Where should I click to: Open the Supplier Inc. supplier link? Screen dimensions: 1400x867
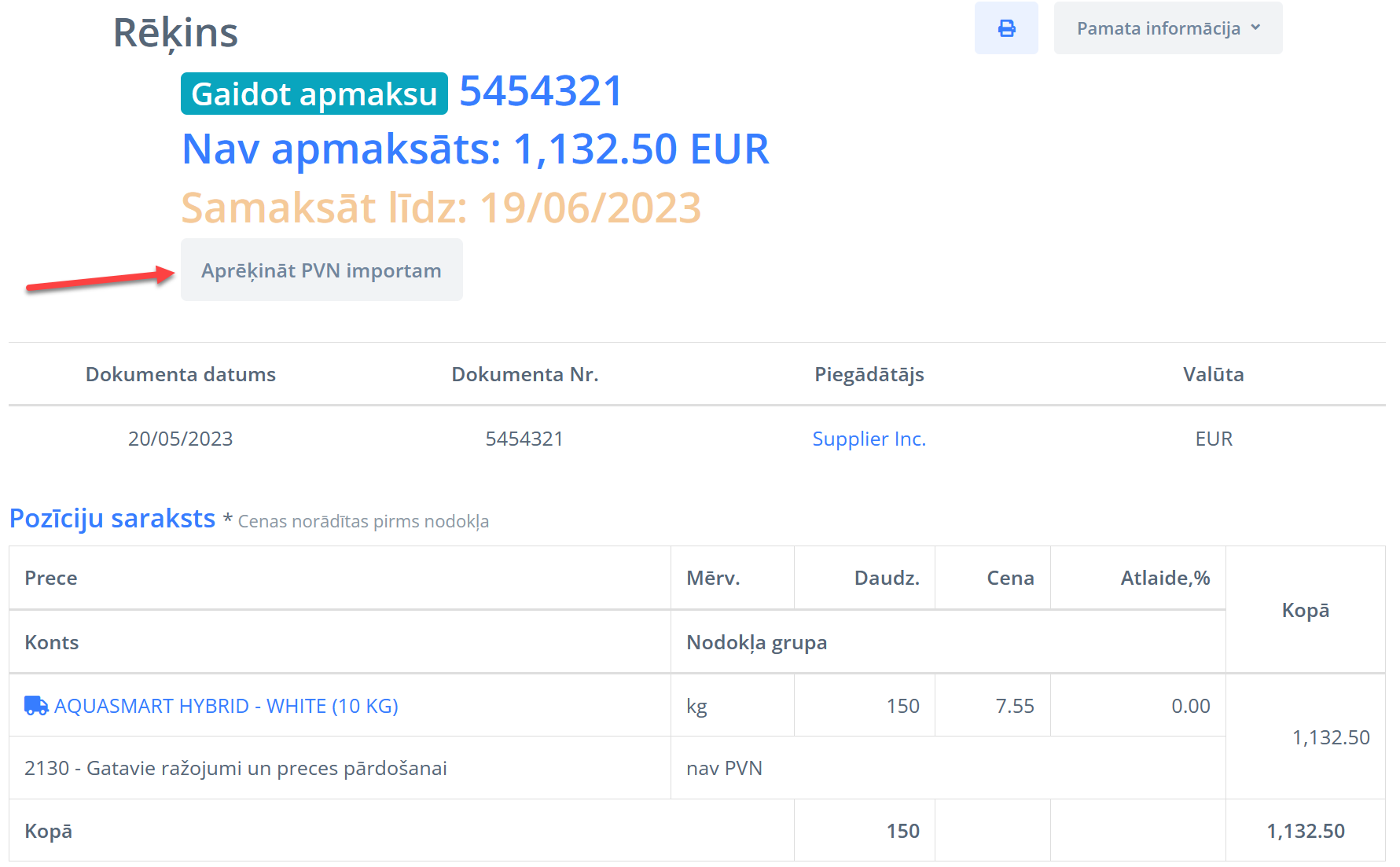869,439
